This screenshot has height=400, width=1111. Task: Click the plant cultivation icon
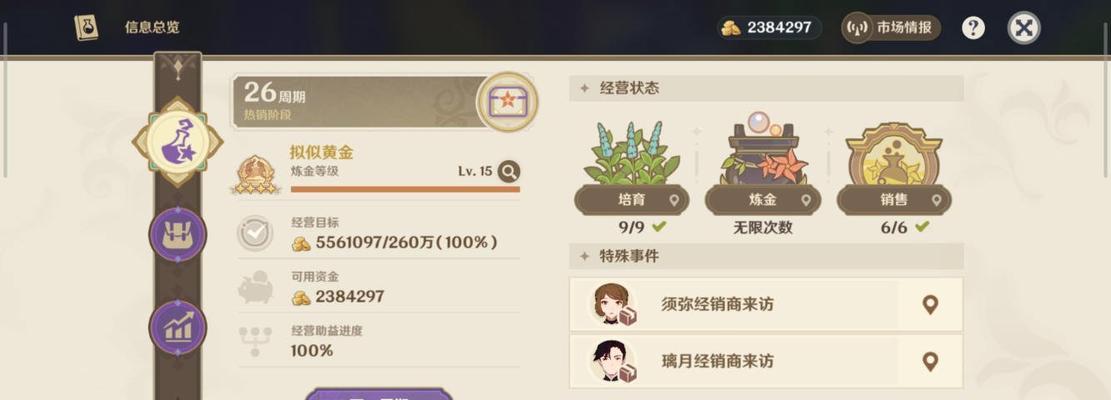[631, 154]
